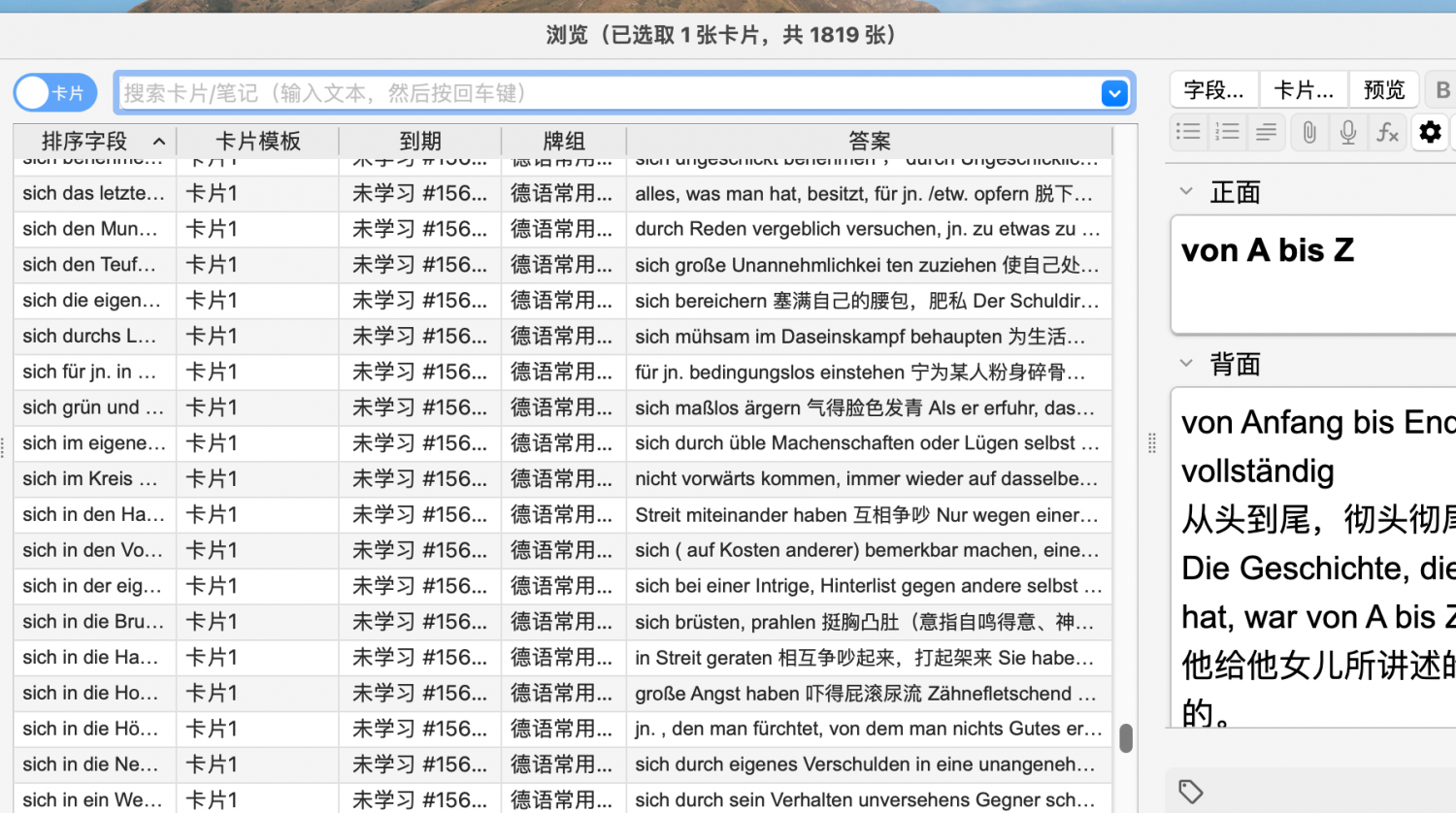The height and width of the screenshot is (813, 1456).
Task: Click the card list vertical scrollbar
Action: click(x=1126, y=738)
